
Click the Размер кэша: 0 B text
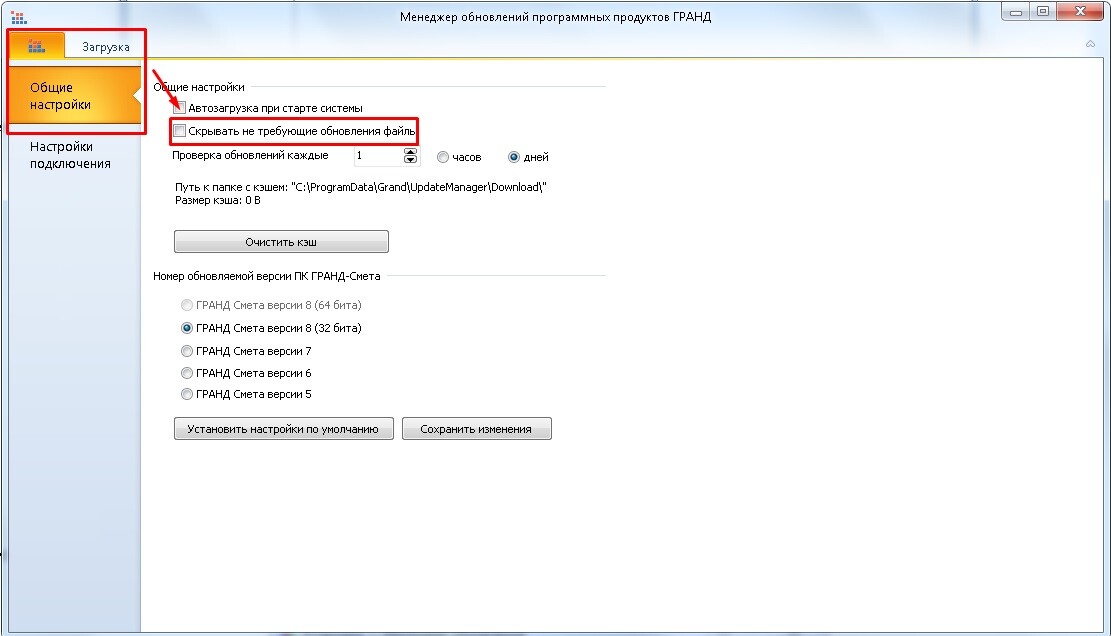218,200
